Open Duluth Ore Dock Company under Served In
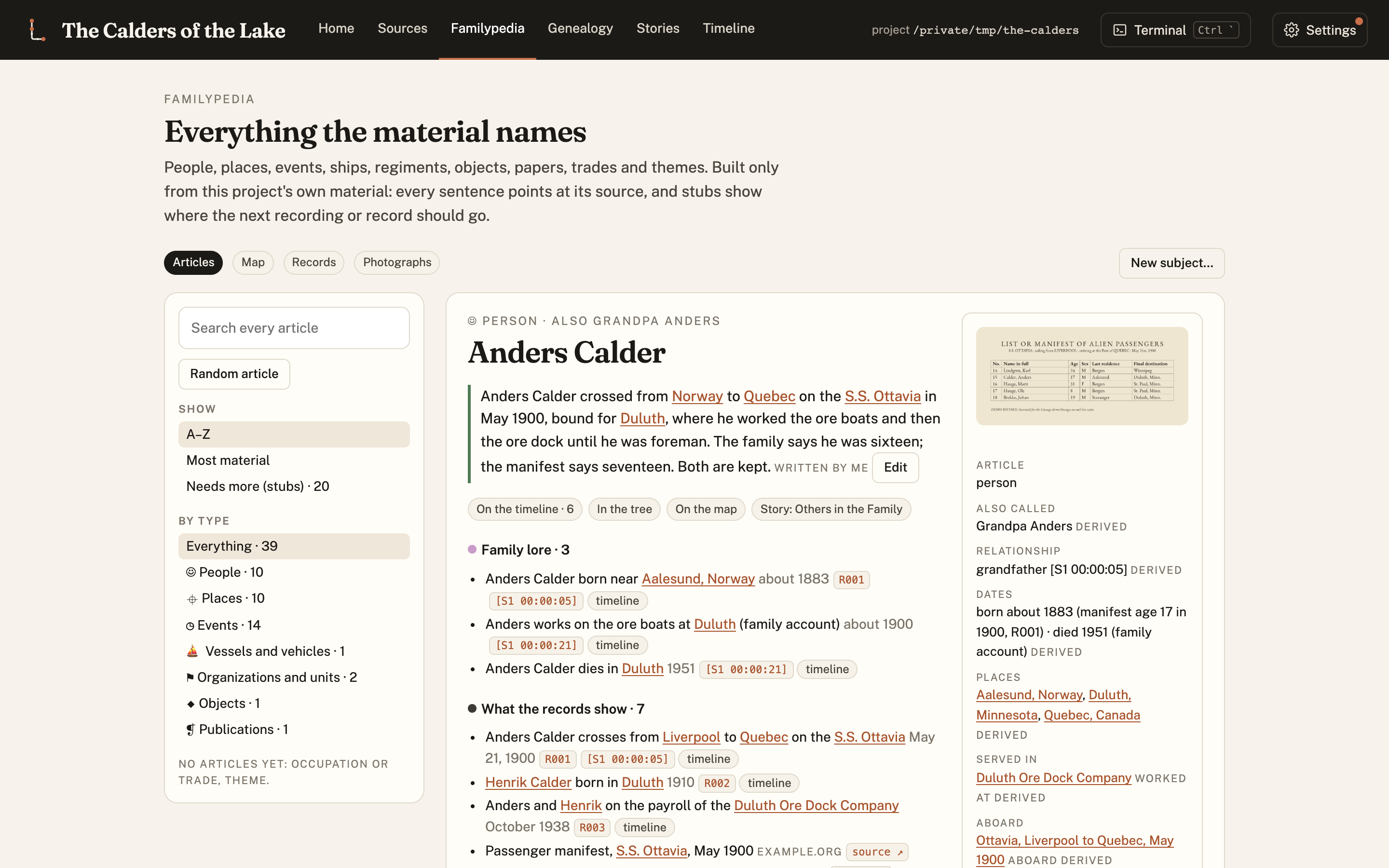Viewport: 1389px width, 868px height. (x=1053, y=778)
